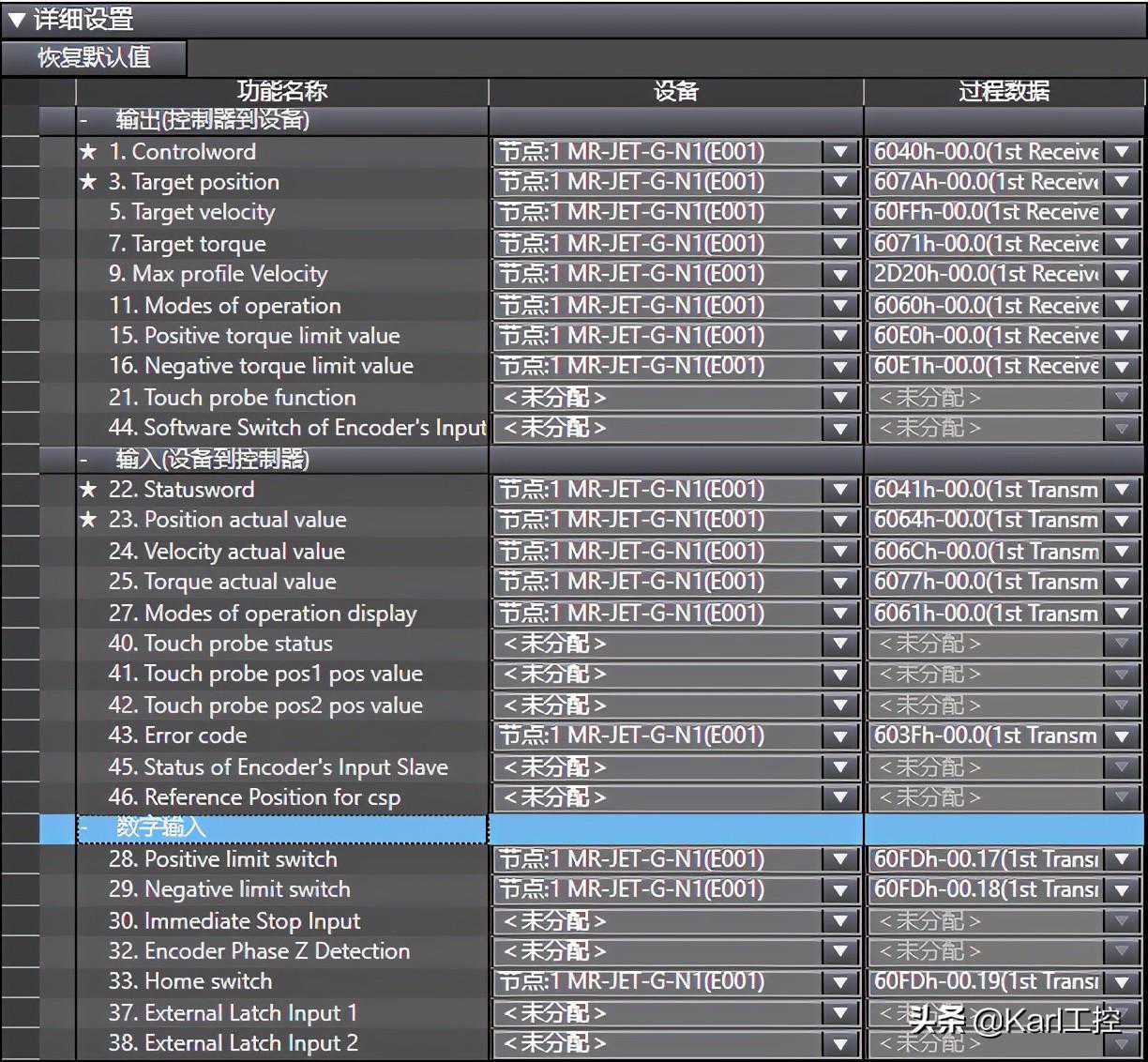The height and width of the screenshot is (1062, 1148).
Task: Open process data dropdown for 33. Home switch
Action: tap(1122, 982)
